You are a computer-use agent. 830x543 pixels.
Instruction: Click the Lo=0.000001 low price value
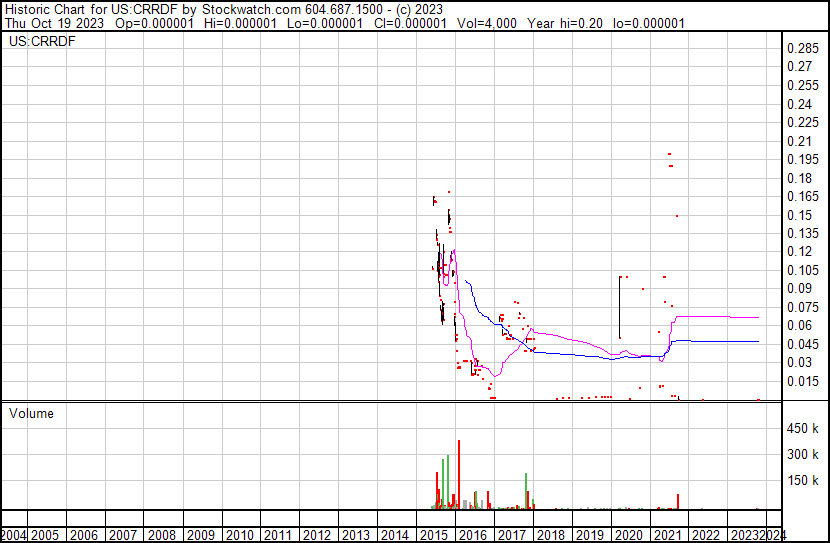coord(325,24)
